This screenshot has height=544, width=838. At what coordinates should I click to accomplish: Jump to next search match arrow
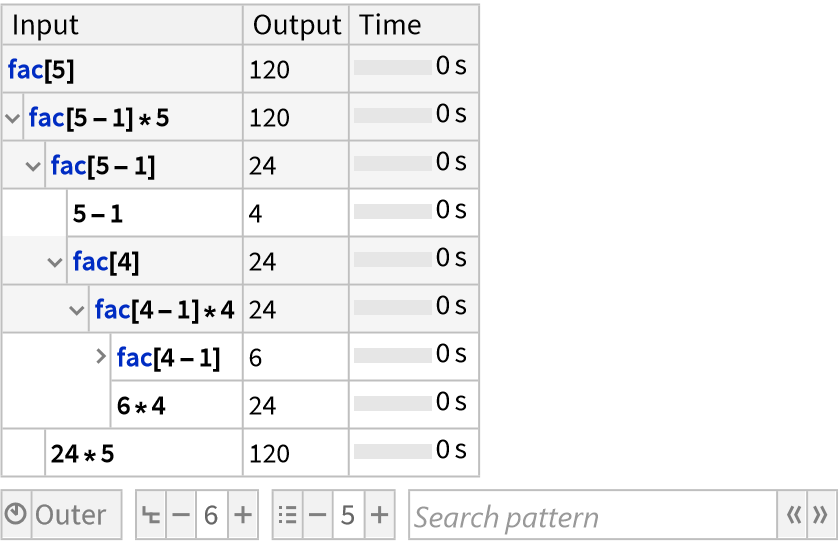click(820, 516)
